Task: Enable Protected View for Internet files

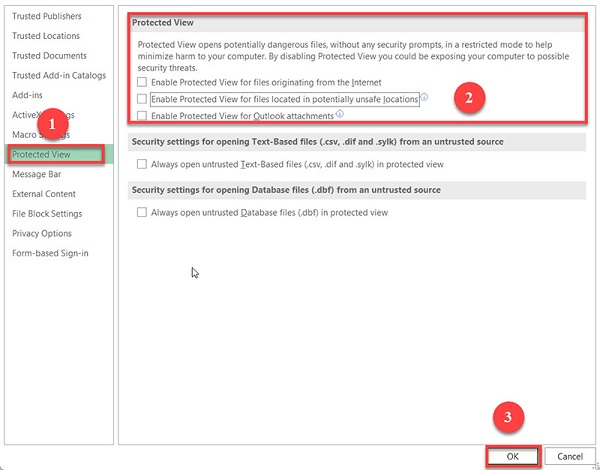Action: pyautogui.click(x=142, y=82)
